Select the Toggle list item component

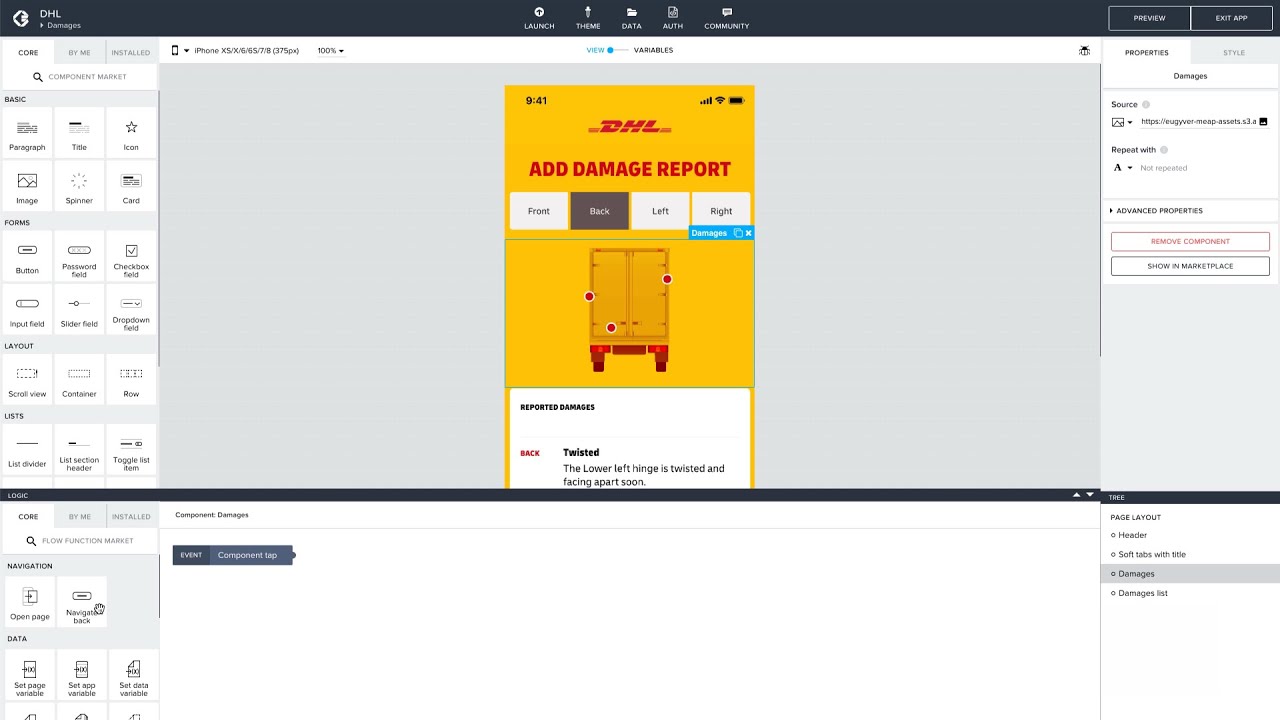[131, 450]
